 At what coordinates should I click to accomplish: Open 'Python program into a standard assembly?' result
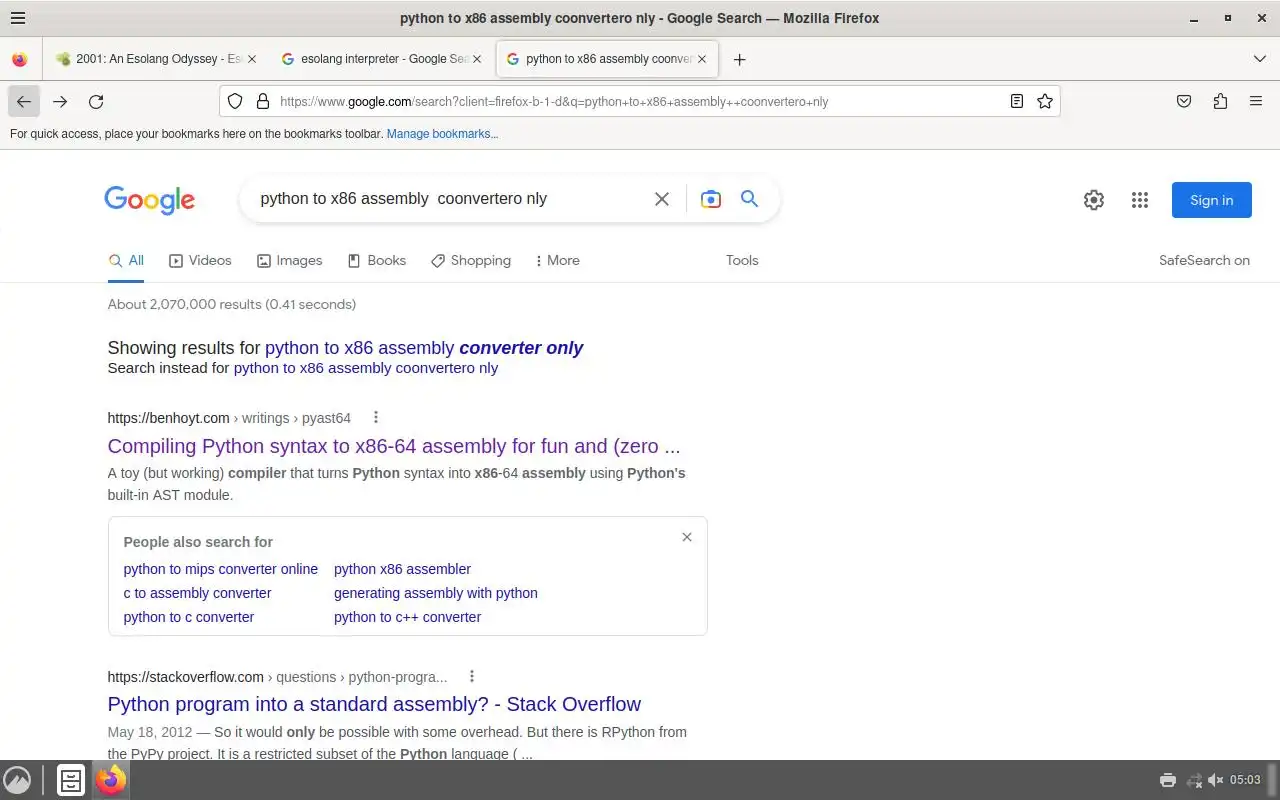point(374,704)
